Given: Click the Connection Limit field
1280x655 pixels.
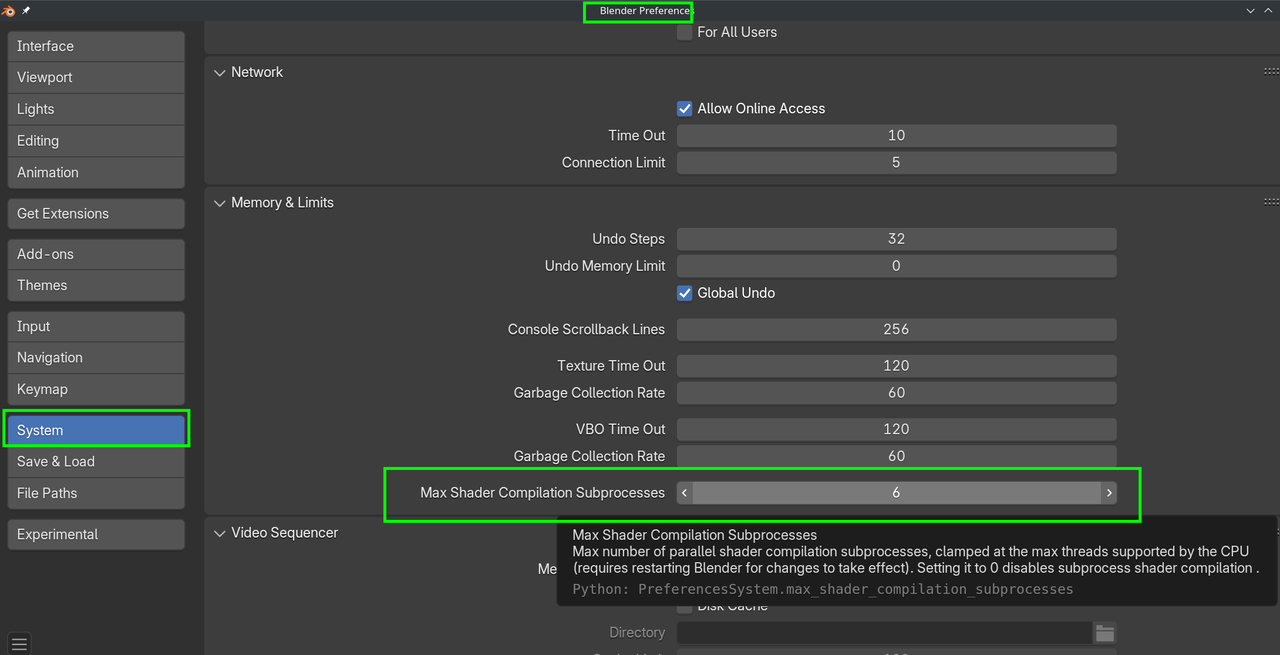Looking at the screenshot, I should [896, 162].
